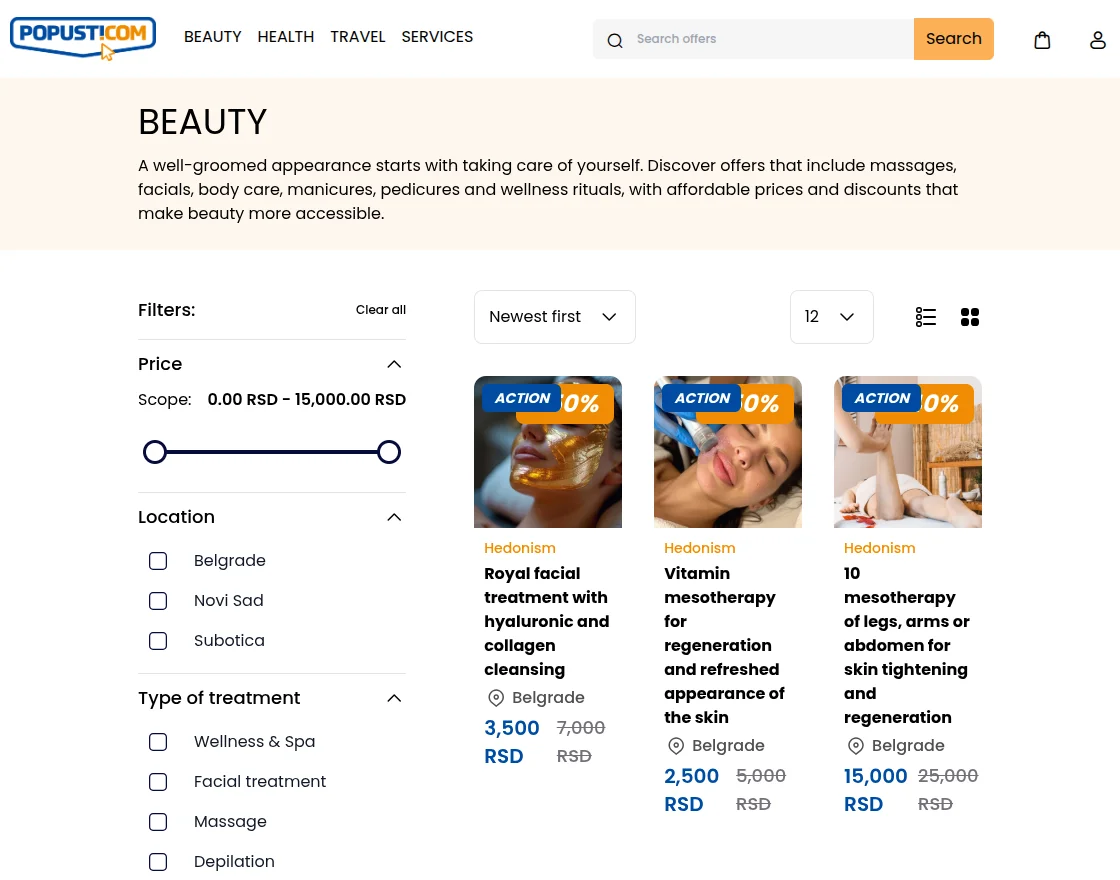The height and width of the screenshot is (880, 1120).
Task: Switch to the HEALTH category
Action: click(x=286, y=37)
